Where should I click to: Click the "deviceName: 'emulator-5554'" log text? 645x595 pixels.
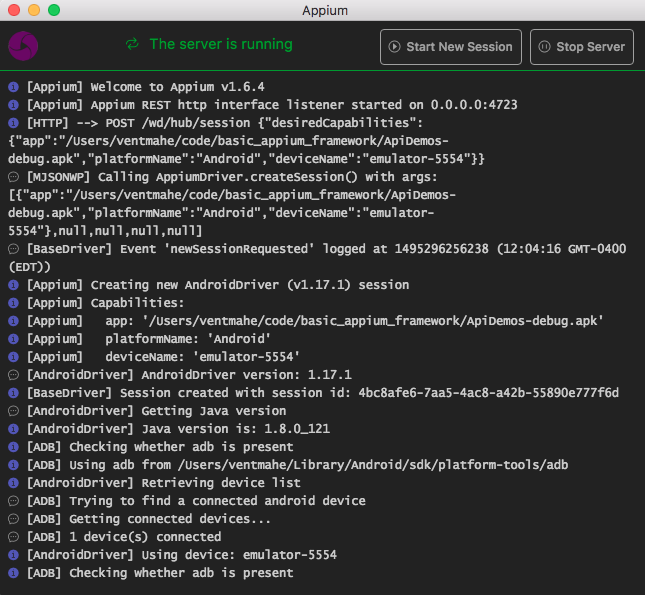click(x=202, y=357)
